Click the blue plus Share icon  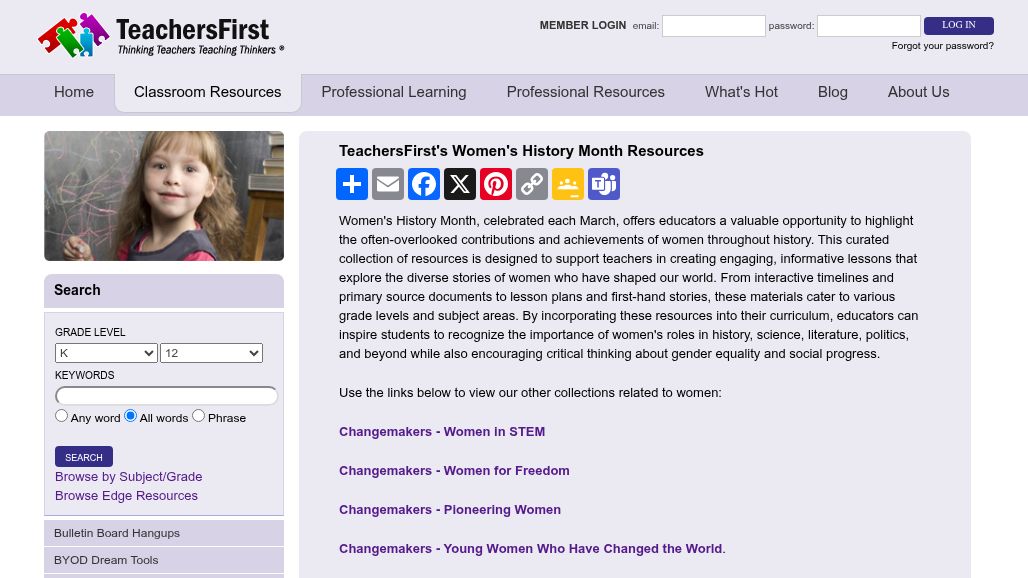pyautogui.click(x=352, y=184)
